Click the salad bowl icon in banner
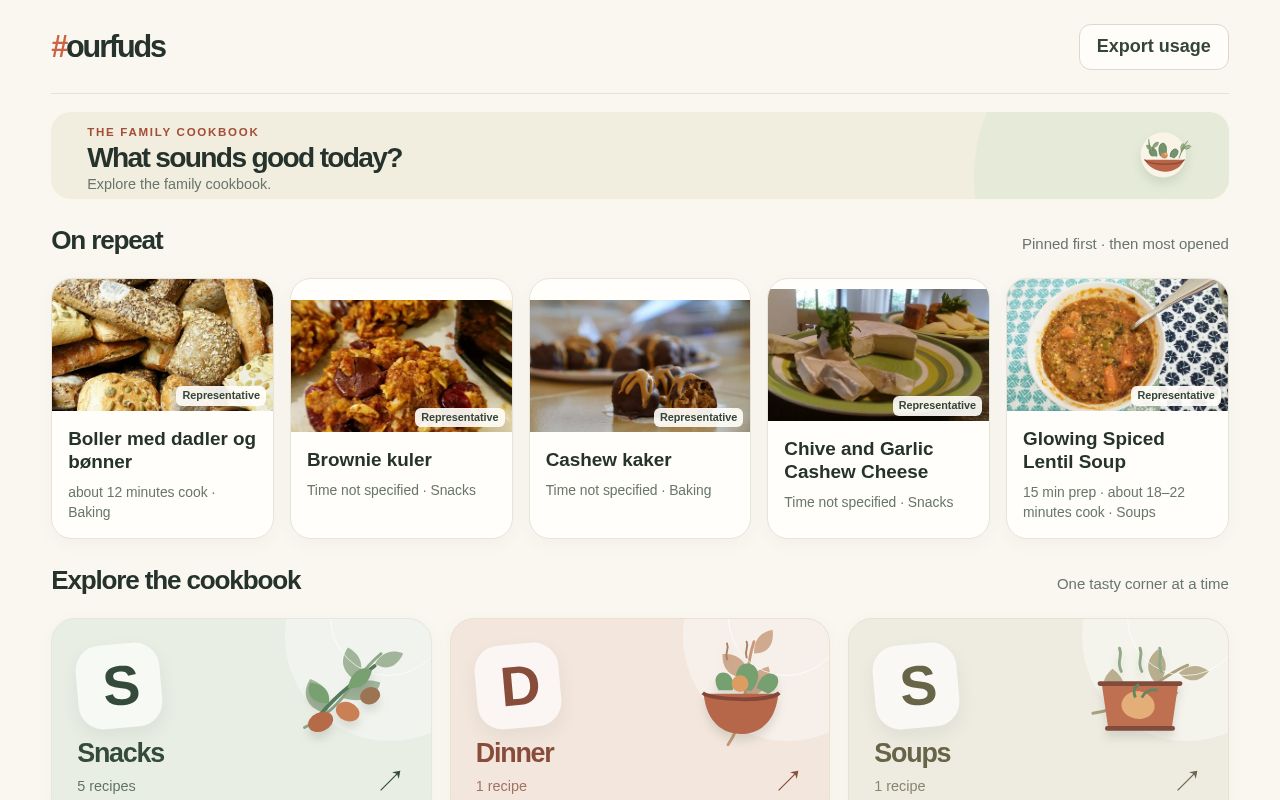Screen dimensions: 1280x800 tap(1165, 155)
